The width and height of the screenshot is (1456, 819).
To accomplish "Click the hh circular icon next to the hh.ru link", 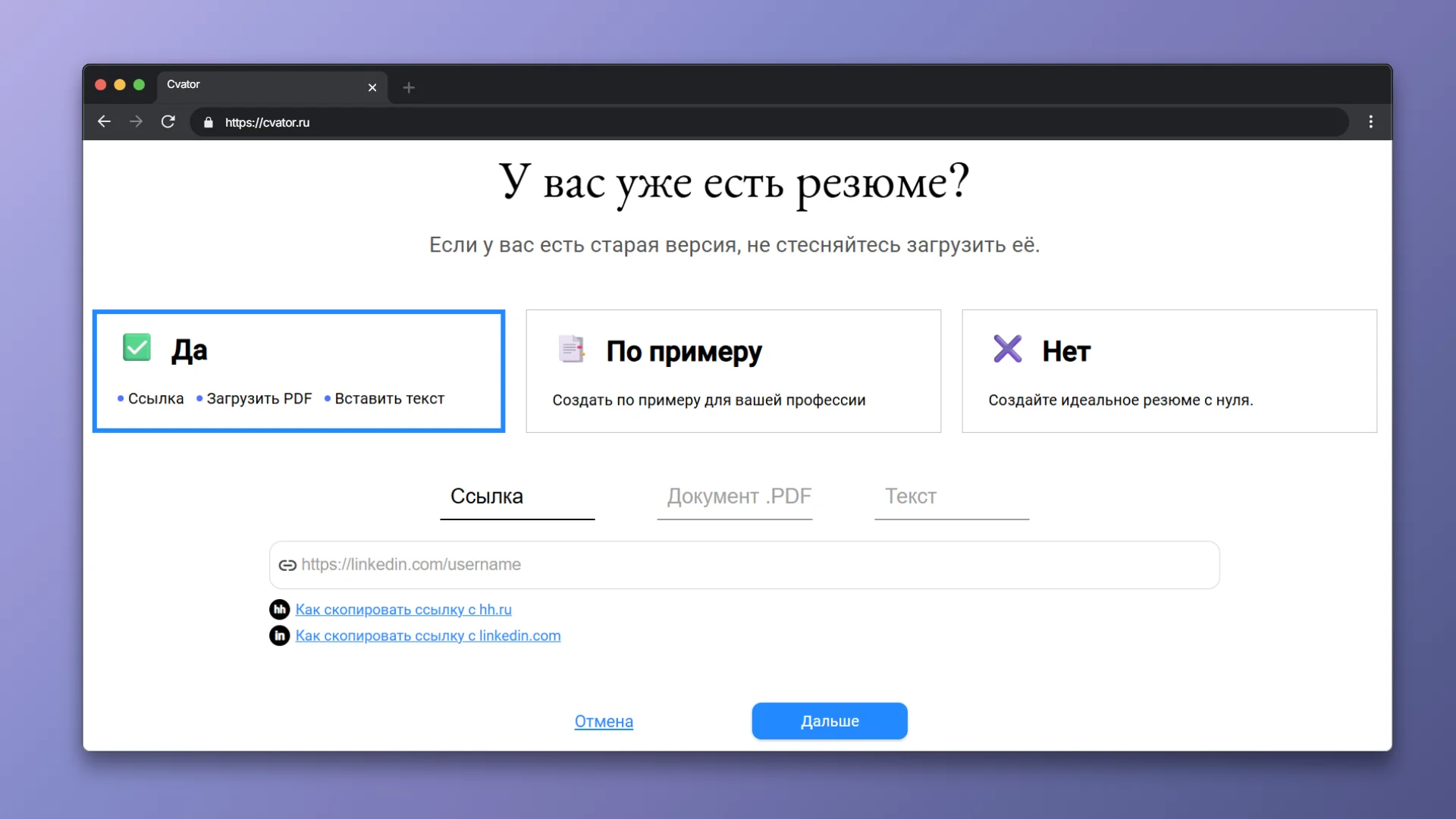I will pyautogui.click(x=279, y=609).
